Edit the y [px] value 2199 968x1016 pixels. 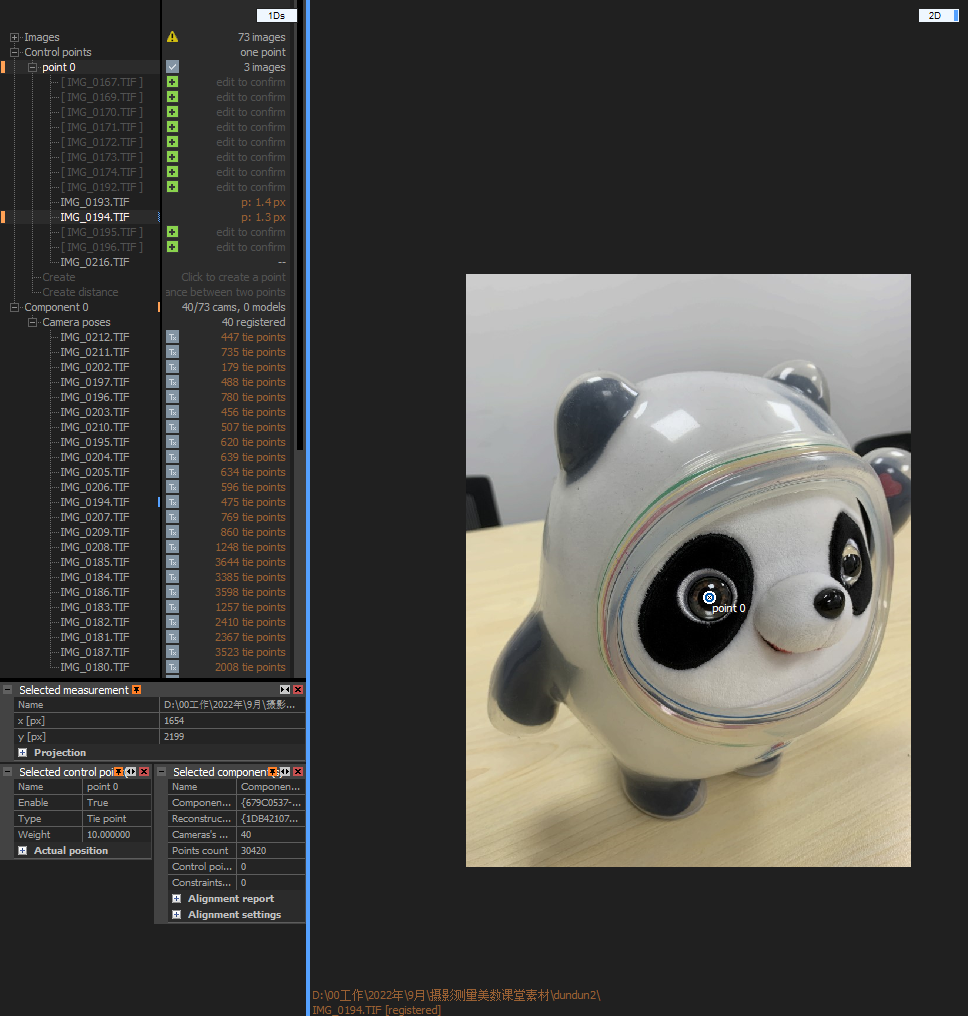click(x=232, y=737)
